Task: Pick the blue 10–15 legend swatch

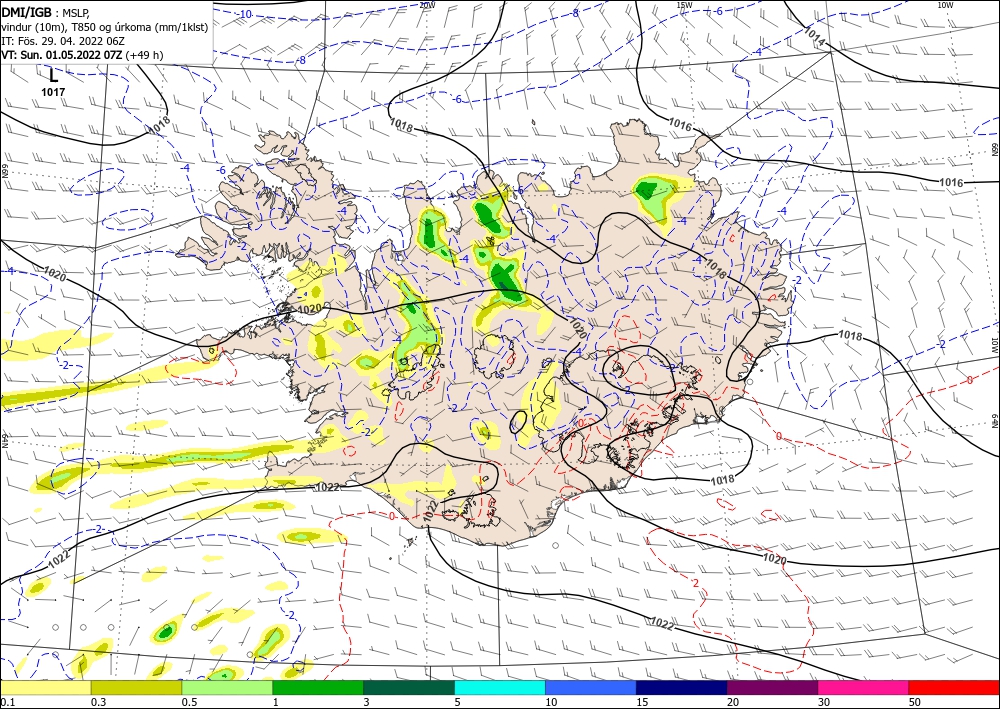Action: [x=591, y=687]
